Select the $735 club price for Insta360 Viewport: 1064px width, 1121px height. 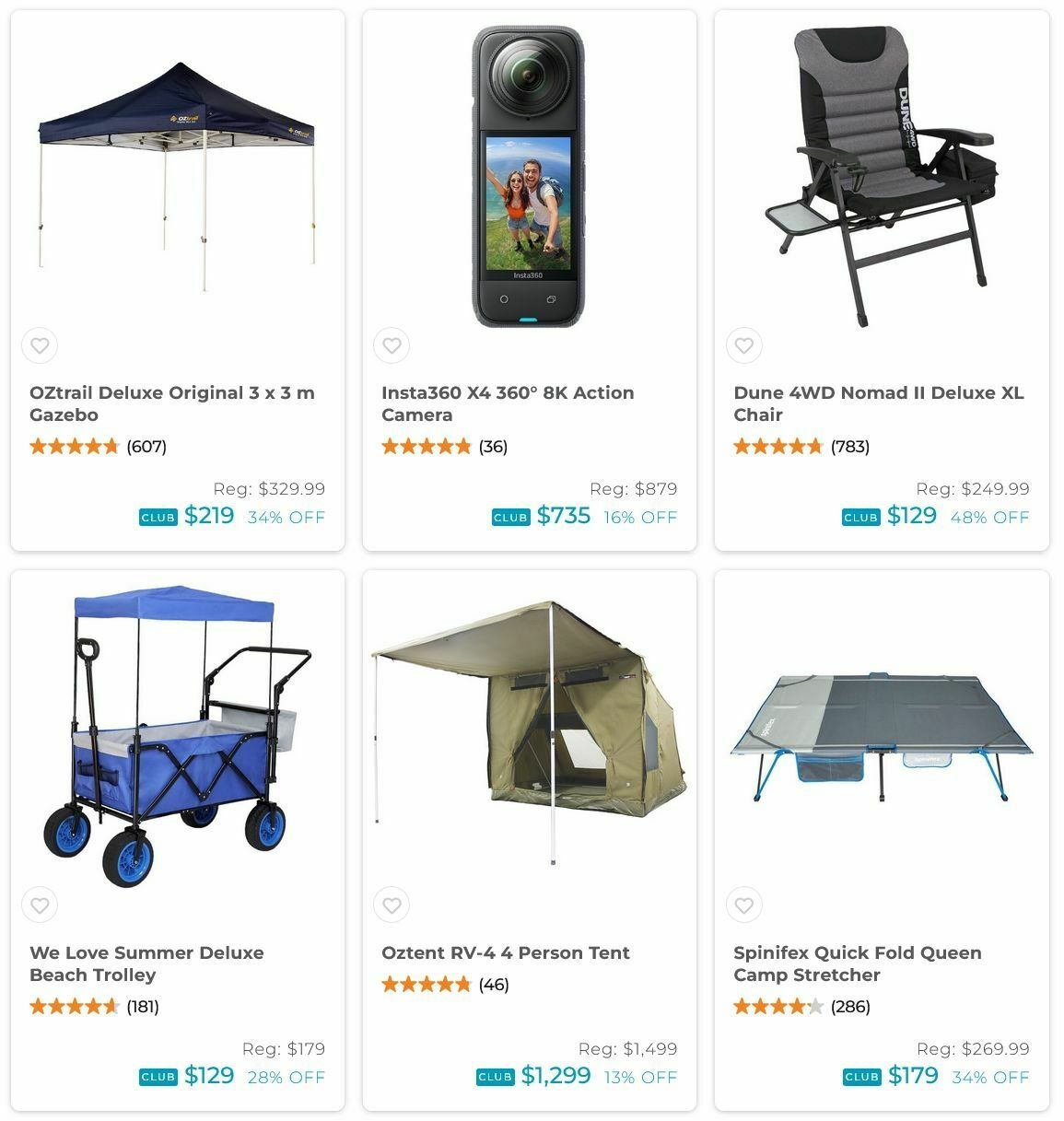(x=564, y=516)
